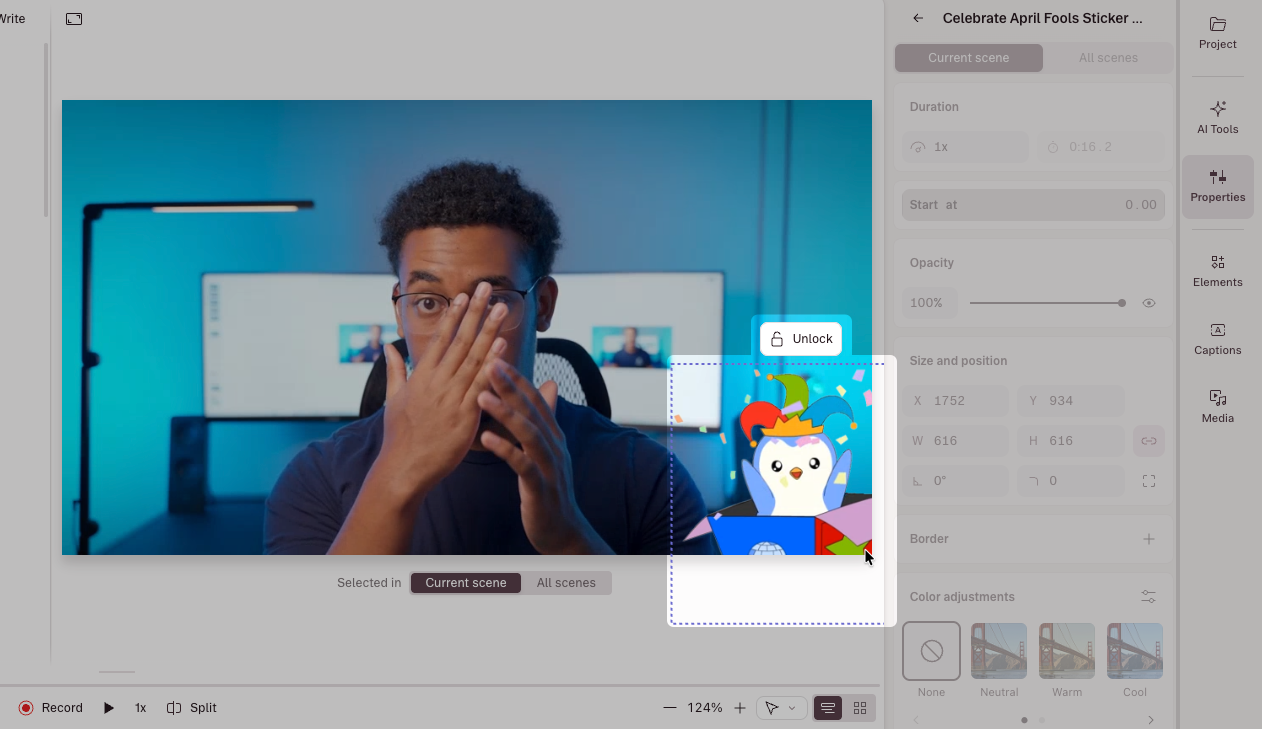Open the Project panel
This screenshot has width=1262, height=729.
1217,35
